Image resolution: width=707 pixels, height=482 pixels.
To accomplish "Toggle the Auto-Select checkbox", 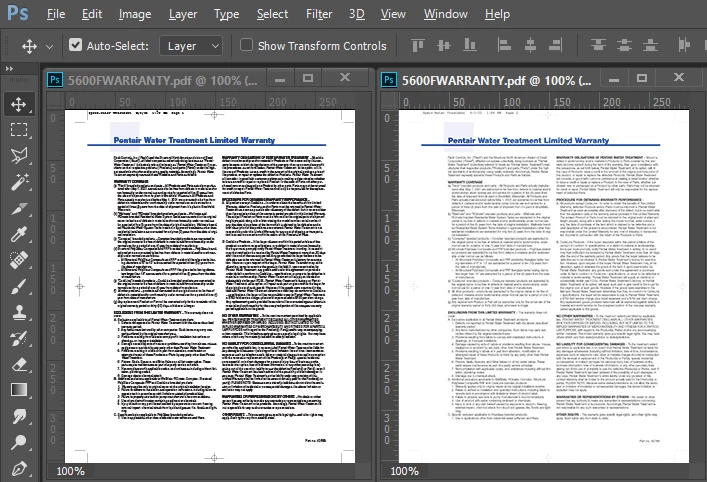I will tap(75, 45).
